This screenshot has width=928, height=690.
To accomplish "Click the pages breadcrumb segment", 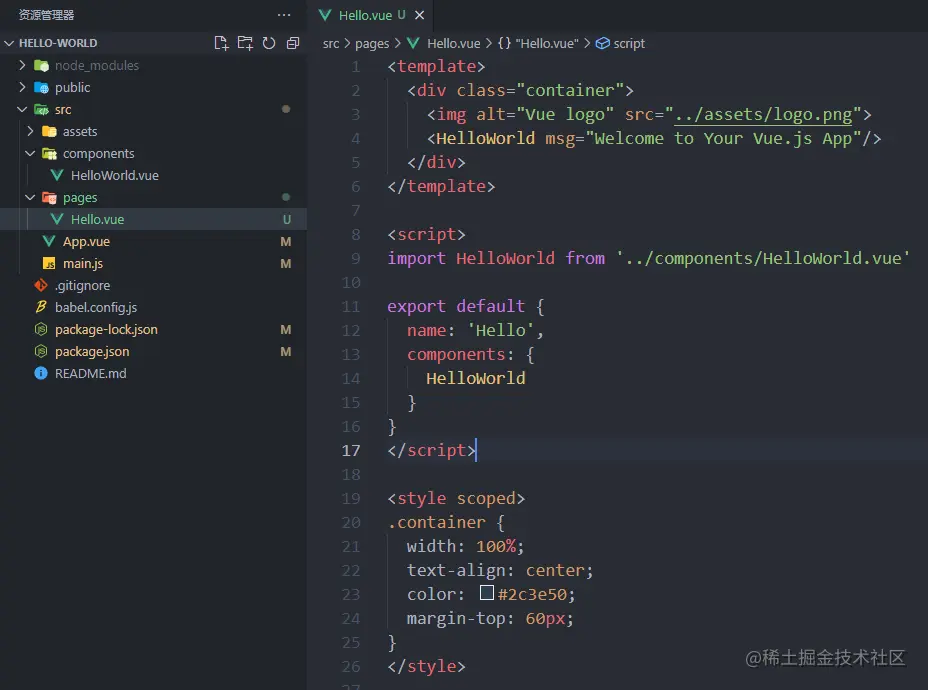I will [372, 43].
